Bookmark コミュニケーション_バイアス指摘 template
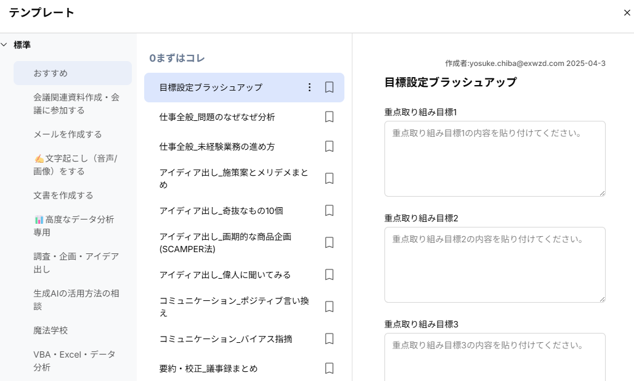 [x=329, y=339]
